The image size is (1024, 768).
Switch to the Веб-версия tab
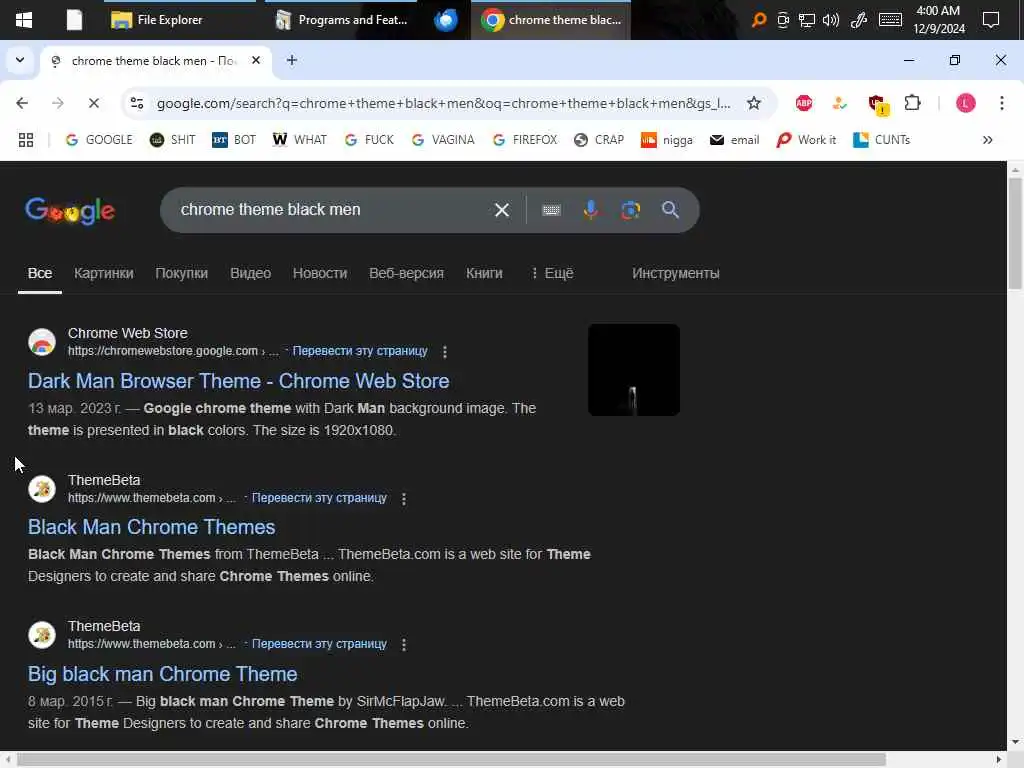click(x=406, y=273)
